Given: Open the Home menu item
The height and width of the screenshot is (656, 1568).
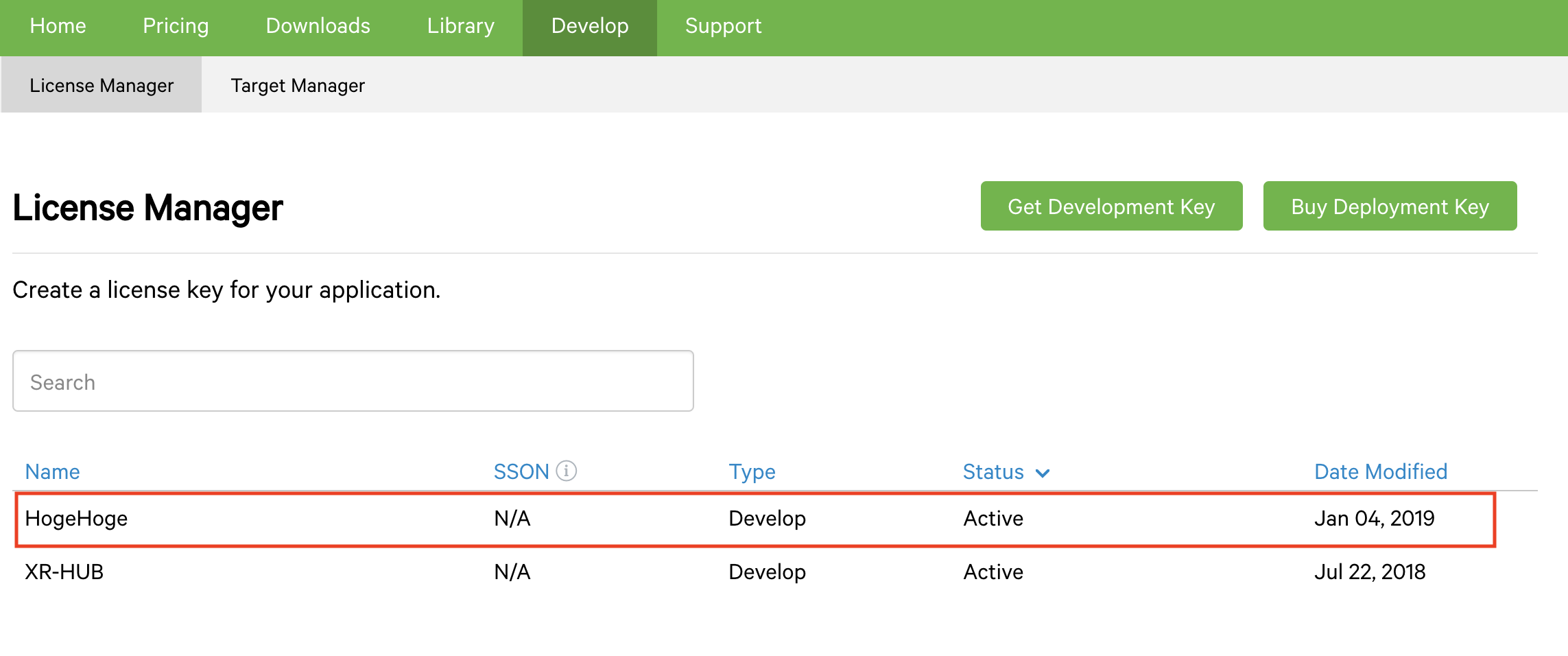Looking at the screenshot, I should tap(58, 26).
